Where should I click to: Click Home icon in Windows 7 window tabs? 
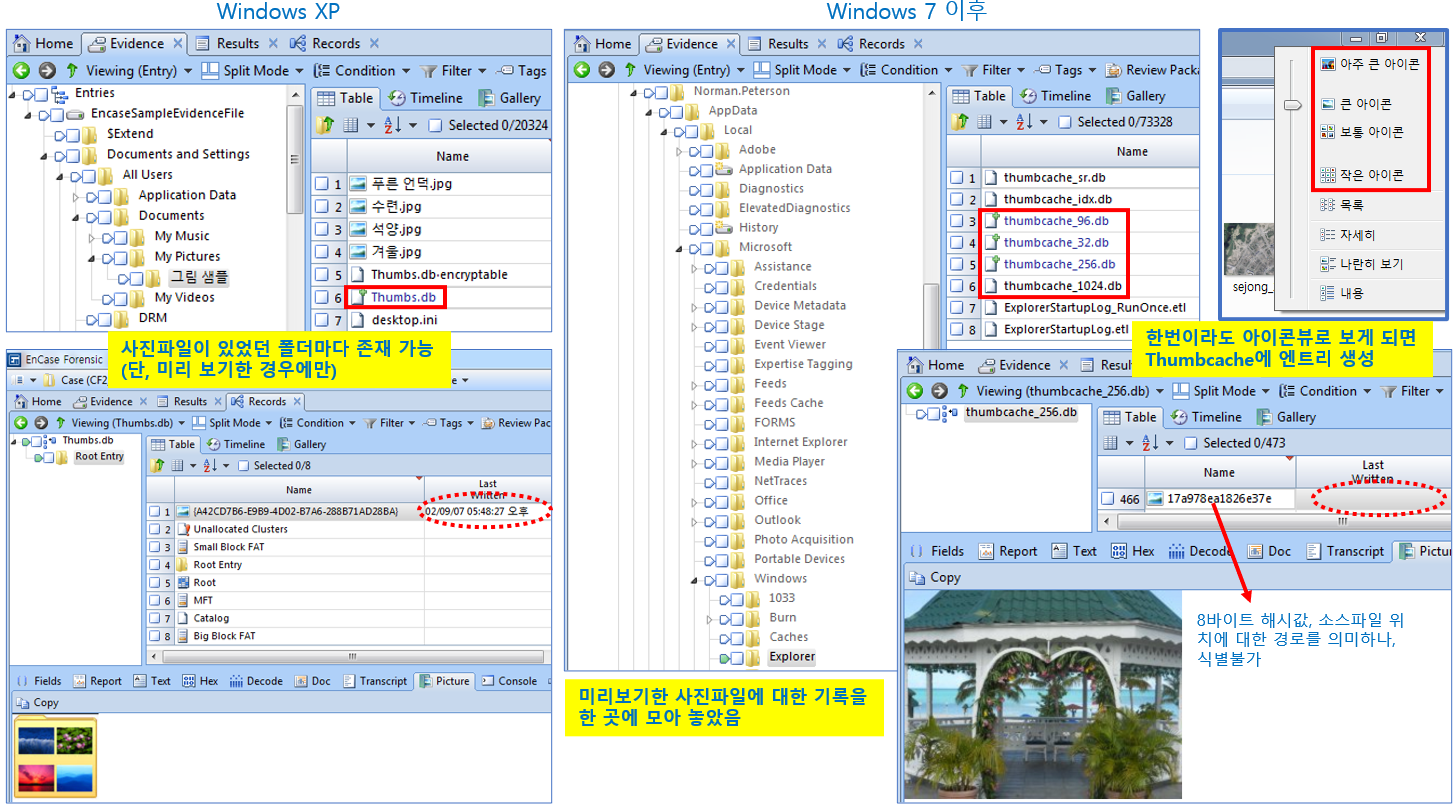pos(581,44)
